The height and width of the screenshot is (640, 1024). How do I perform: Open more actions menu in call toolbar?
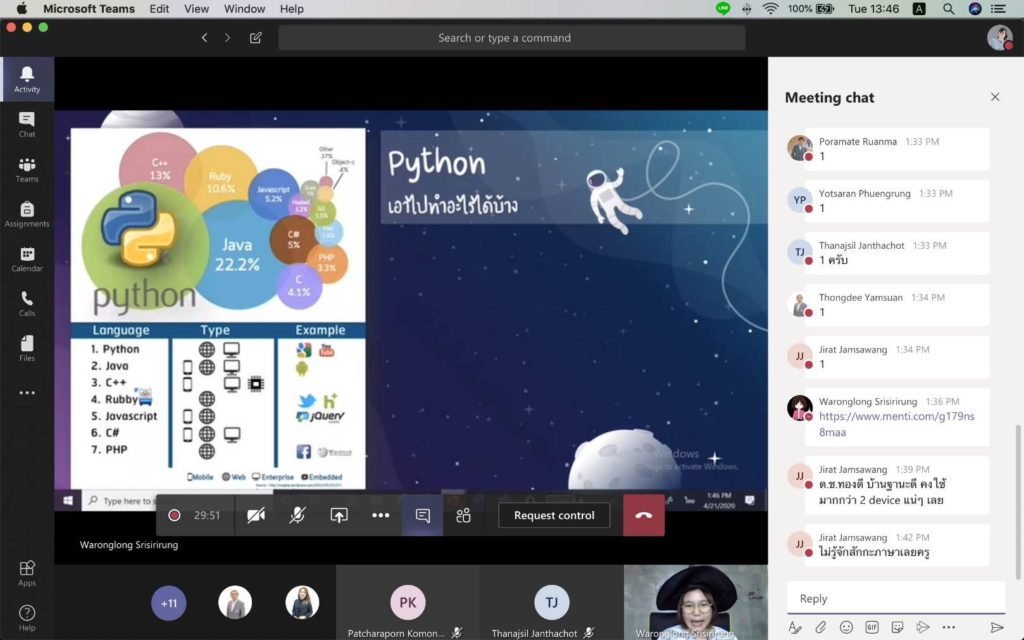(x=380, y=515)
